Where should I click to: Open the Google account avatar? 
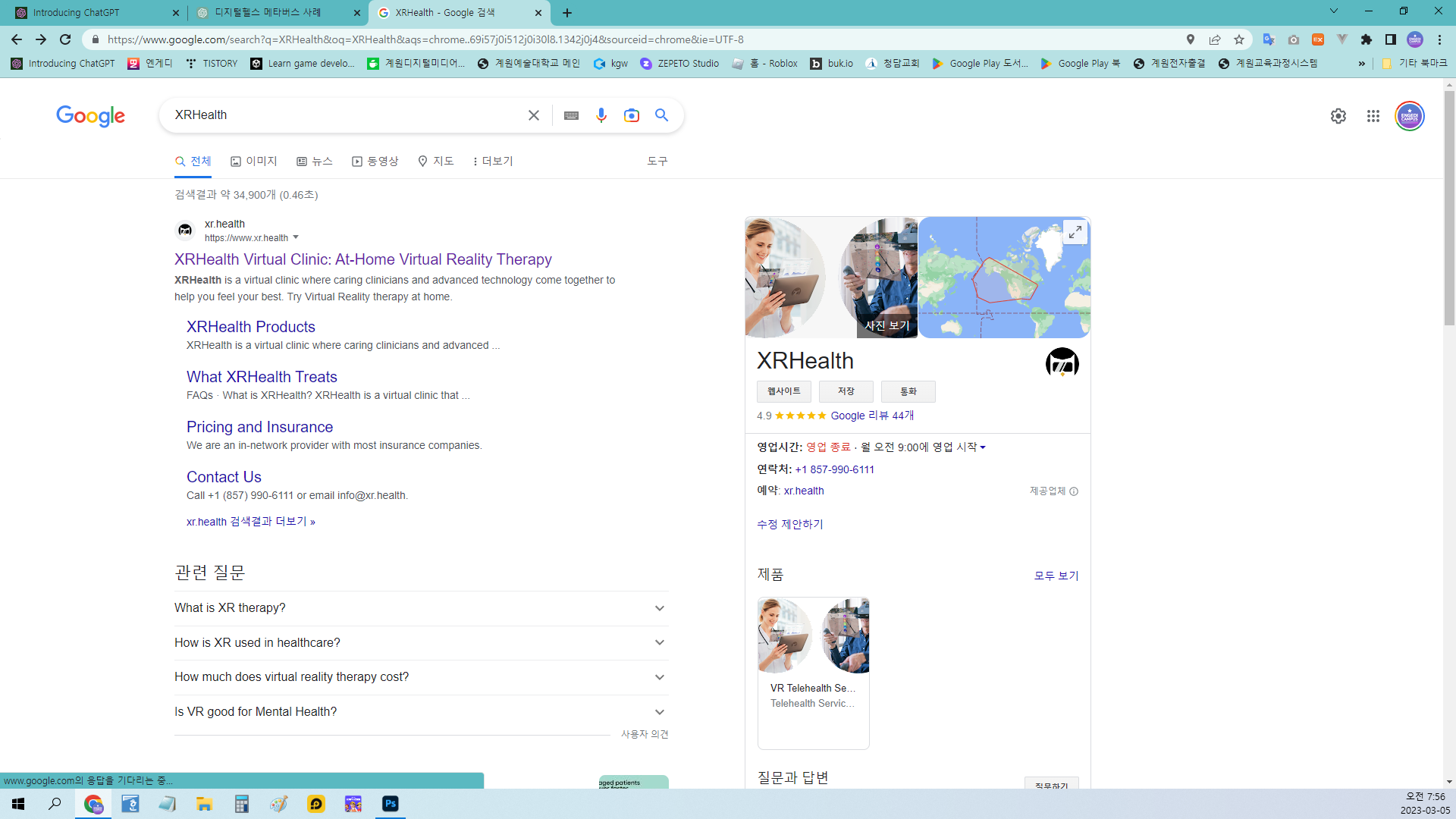coord(1410,116)
